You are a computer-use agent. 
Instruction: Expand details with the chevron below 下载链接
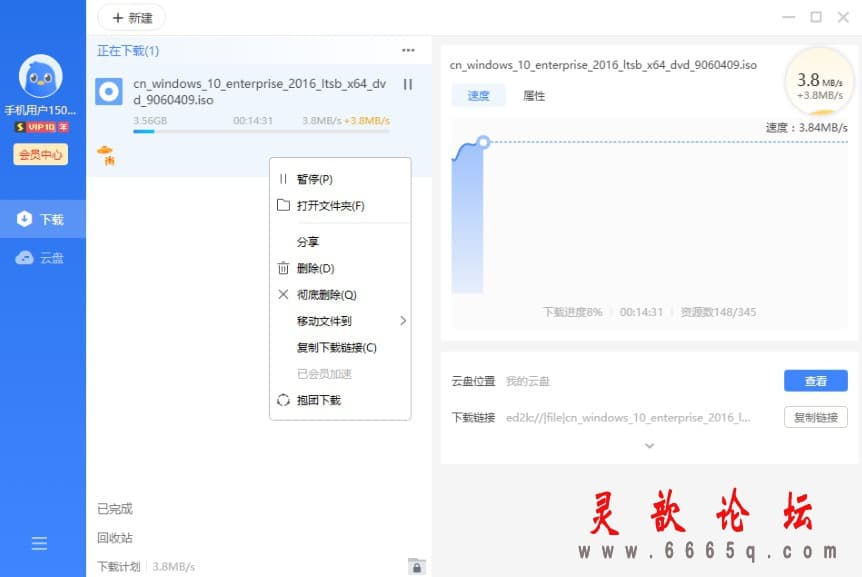(x=649, y=446)
